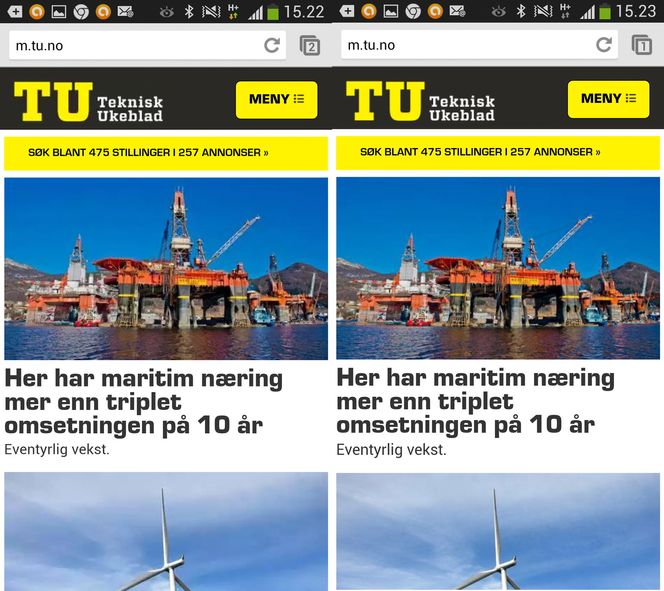Image resolution: width=664 pixels, height=591 pixels.
Task: Tap the reload icon in the right phone screen
Action: (x=604, y=44)
